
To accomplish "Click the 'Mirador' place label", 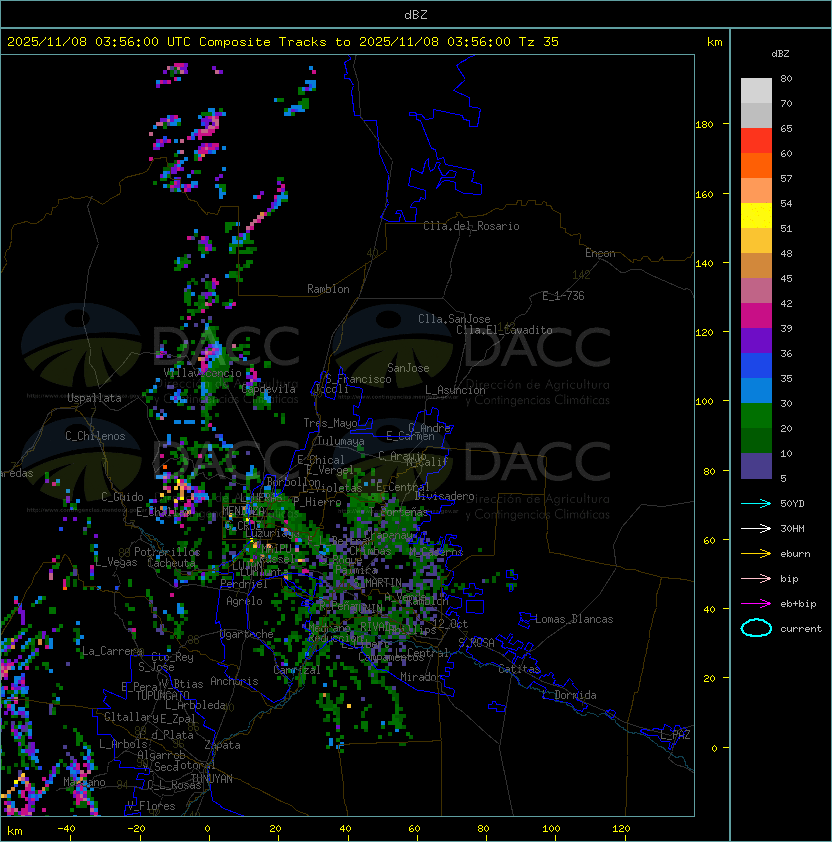I will (x=421, y=677).
